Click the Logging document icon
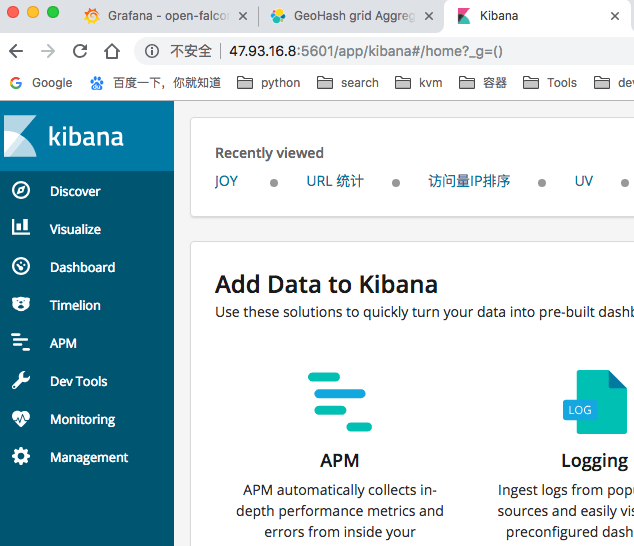This screenshot has height=546, width=634. pyautogui.click(x=596, y=401)
